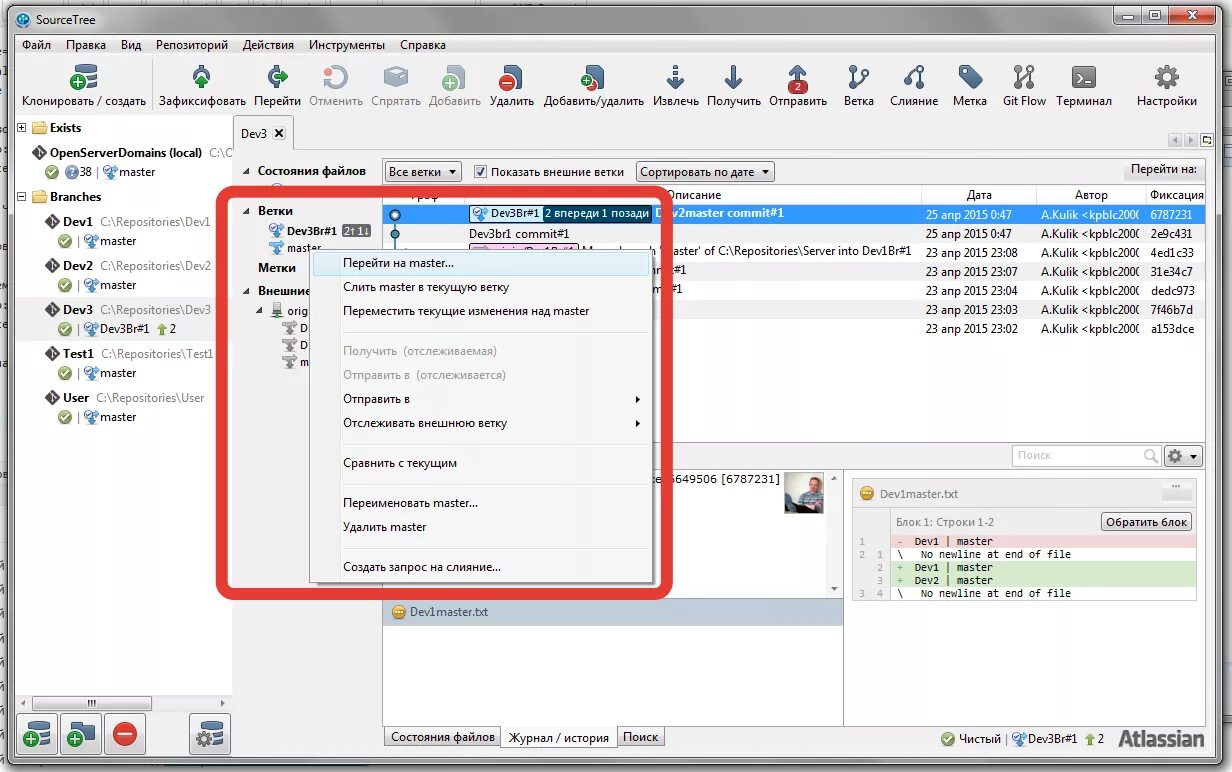The image size is (1232, 772).
Task: Click the Метка tag icon
Action: click(970, 79)
